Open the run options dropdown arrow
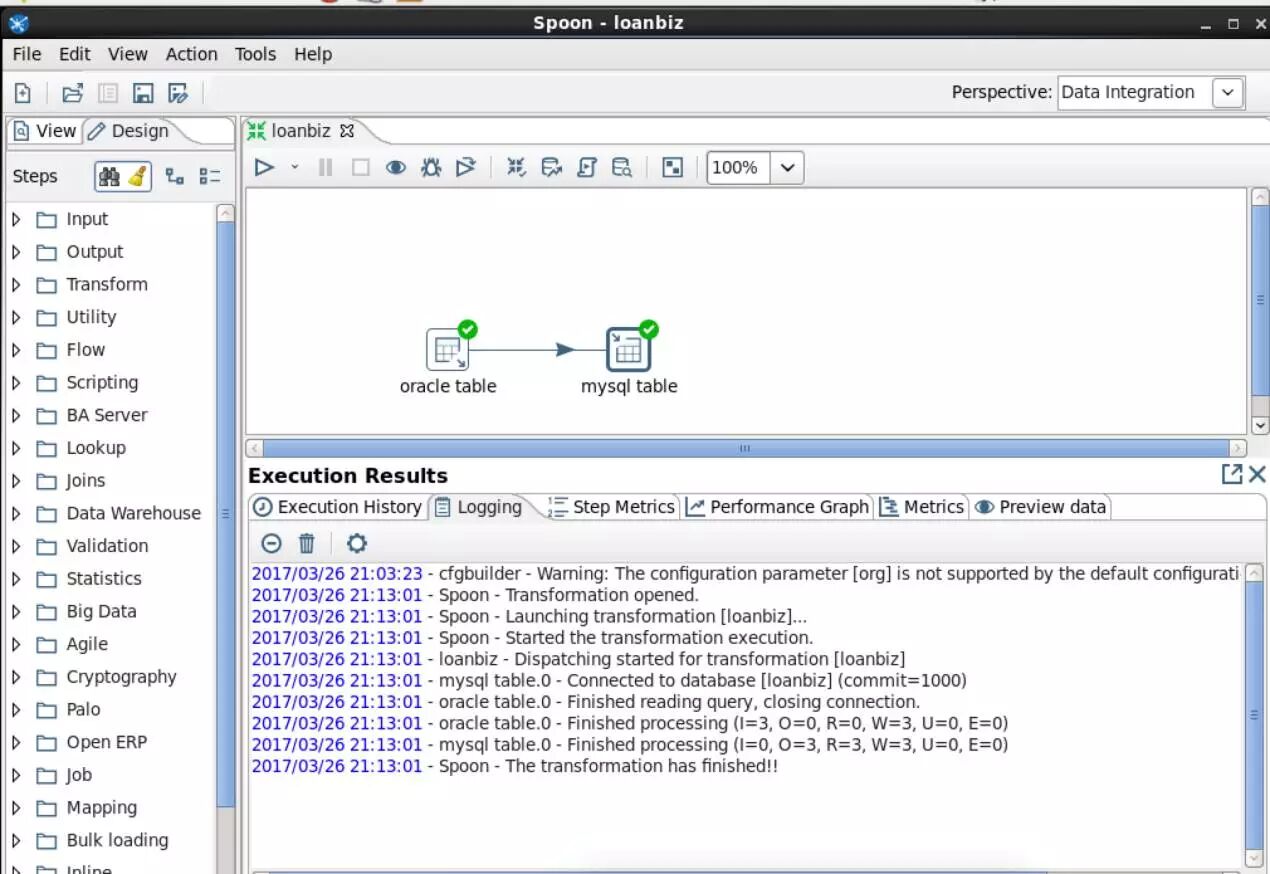The image size is (1270, 874). (294, 167)
